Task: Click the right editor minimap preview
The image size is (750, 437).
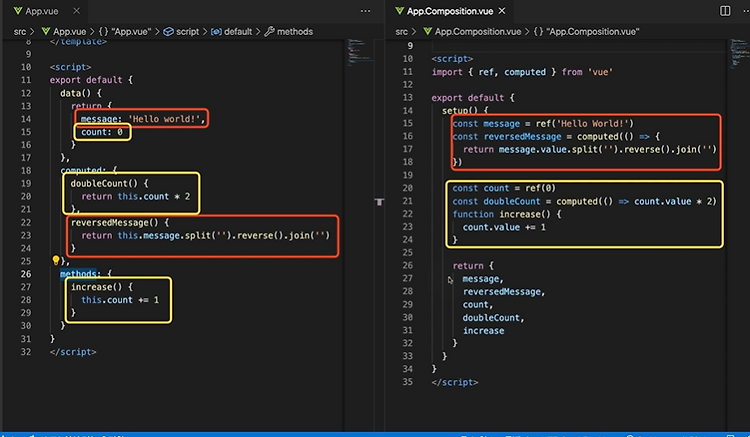Action: [739, 54]
